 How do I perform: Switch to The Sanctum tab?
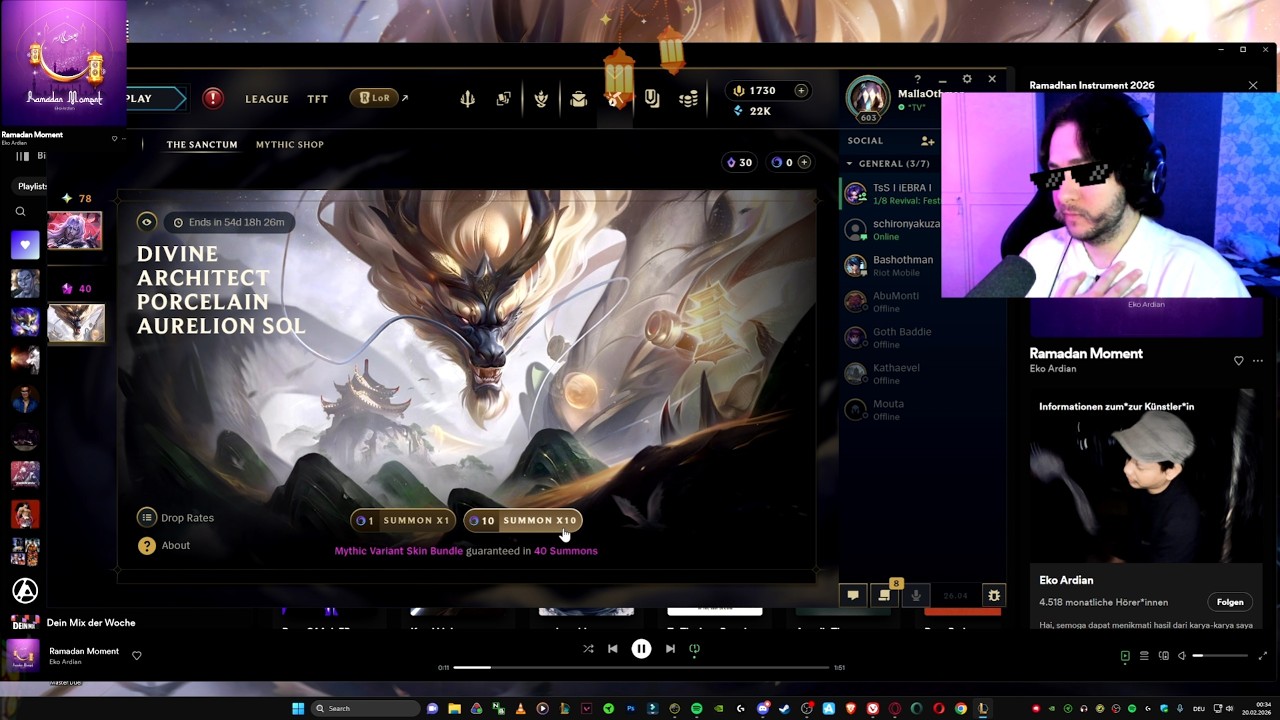pyautogui.click(x=202, y=144)
